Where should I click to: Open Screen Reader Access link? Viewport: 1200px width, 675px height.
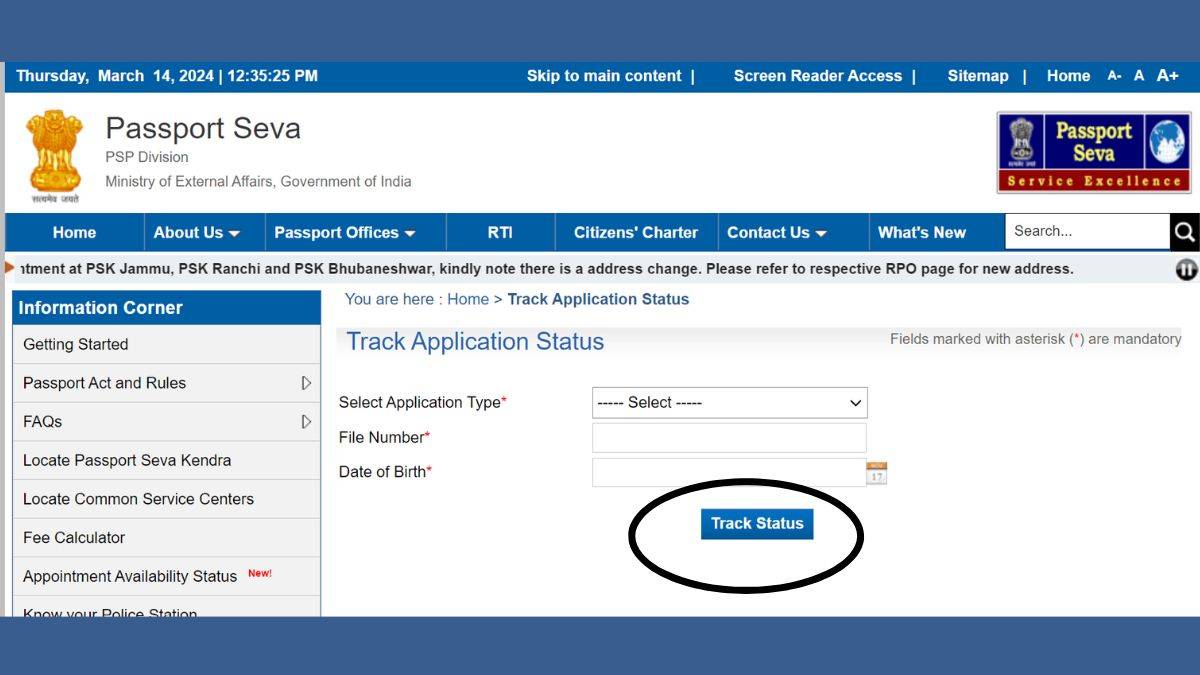coord(818,76)
